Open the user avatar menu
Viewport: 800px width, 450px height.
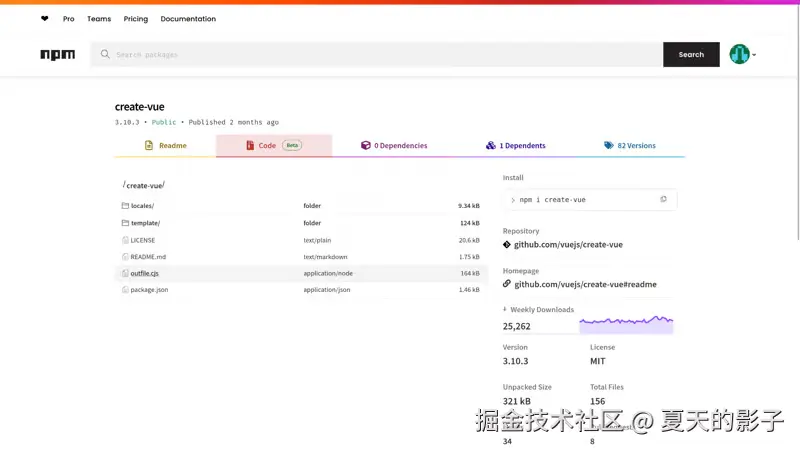[742, 54]
